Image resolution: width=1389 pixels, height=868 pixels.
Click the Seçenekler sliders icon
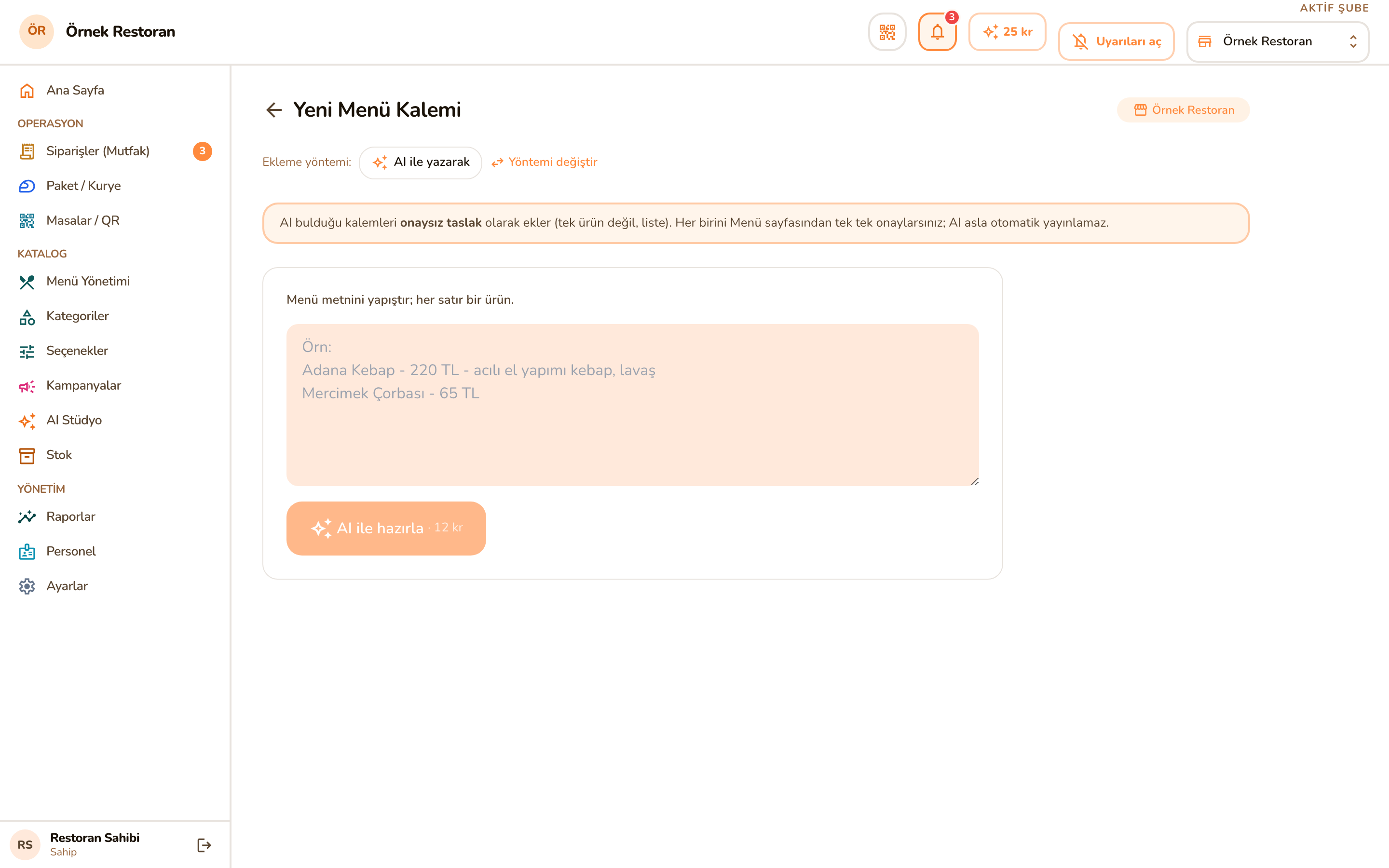pyautogui.click(x=27, y=352)
